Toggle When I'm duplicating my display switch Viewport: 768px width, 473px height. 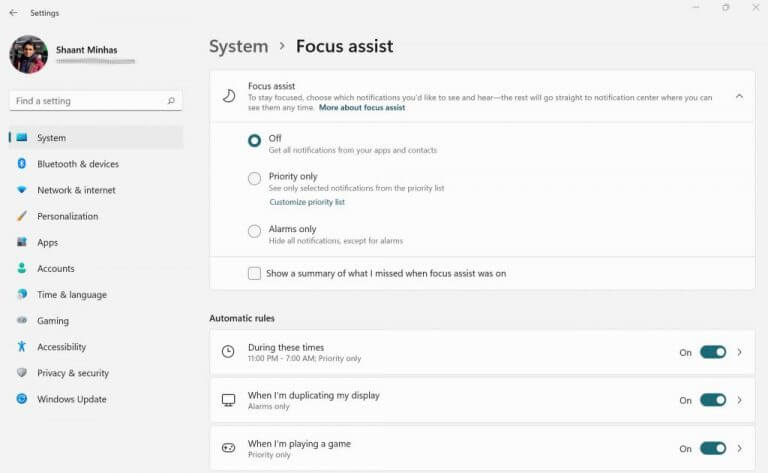click(x=713, y=400)
